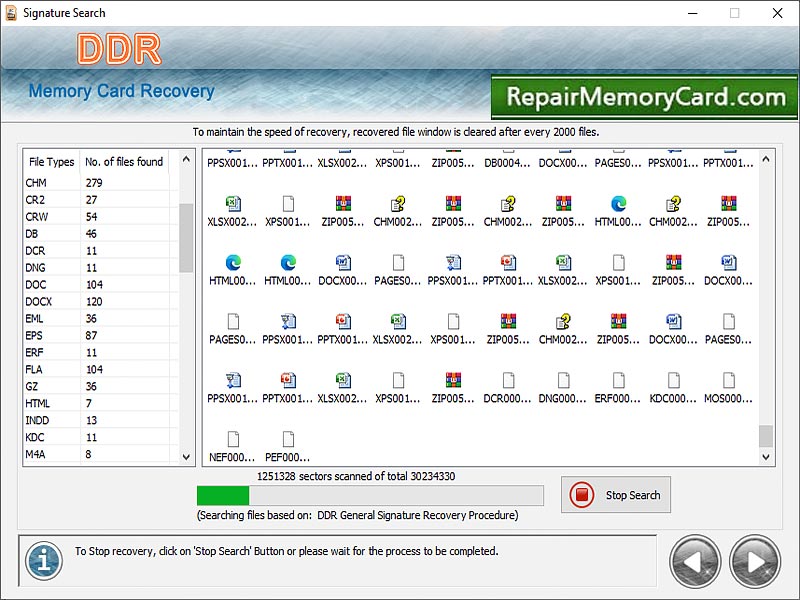
Task: Open the KDC000 recovered file icon
Action: pyautogui.click(x=671, y=382)
